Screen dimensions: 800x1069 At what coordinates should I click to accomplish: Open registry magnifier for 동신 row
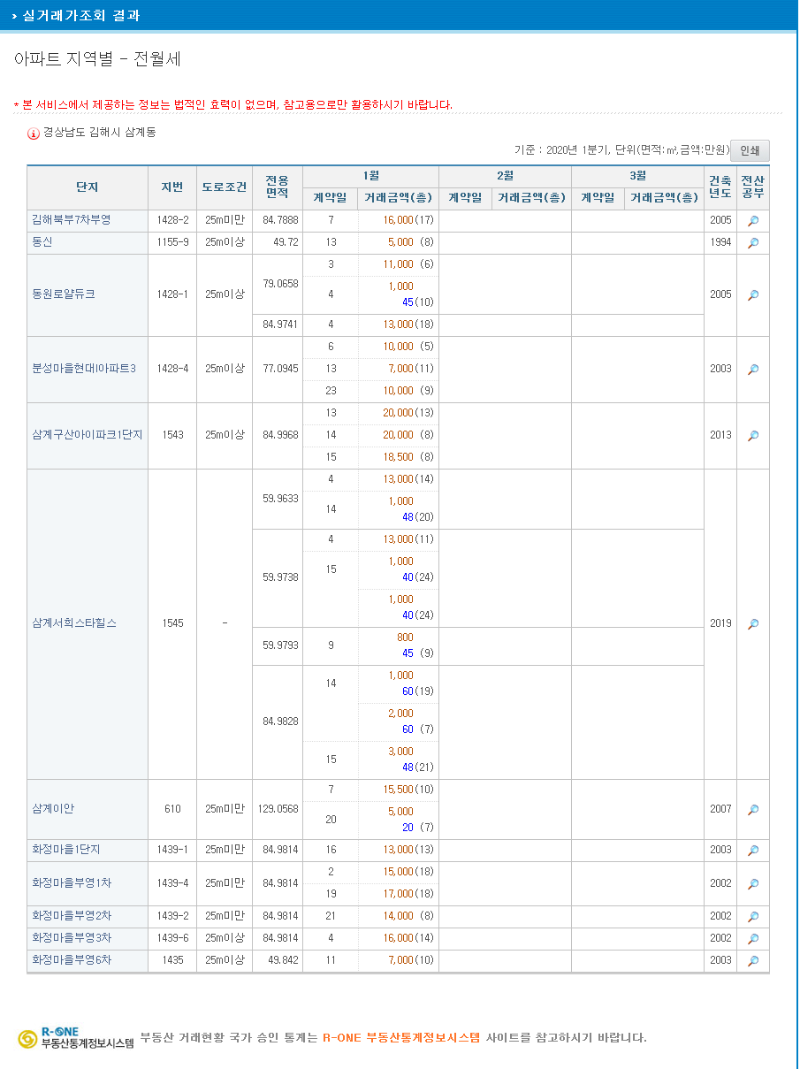tap(753, 243)
